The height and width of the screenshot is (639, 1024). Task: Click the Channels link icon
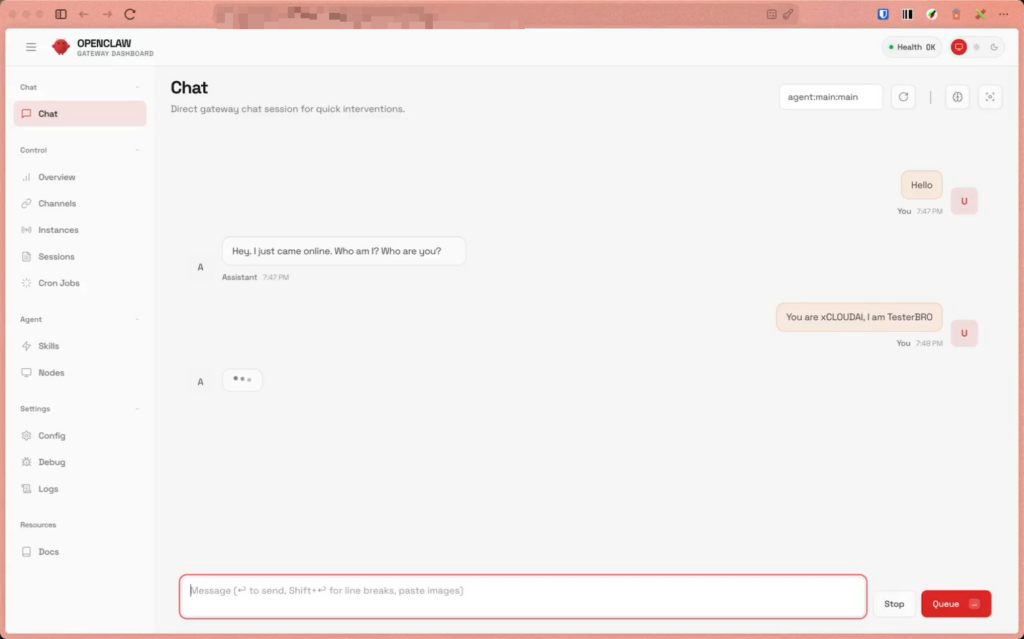tap(26, 204)
